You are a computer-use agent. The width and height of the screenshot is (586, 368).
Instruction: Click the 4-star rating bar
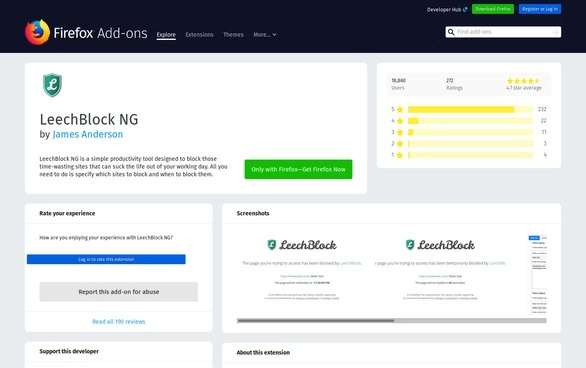pos(471,121)
